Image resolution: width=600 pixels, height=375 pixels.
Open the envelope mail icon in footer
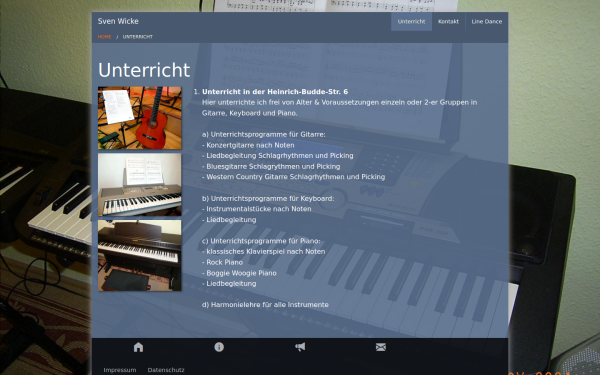(x=381, y=347)
